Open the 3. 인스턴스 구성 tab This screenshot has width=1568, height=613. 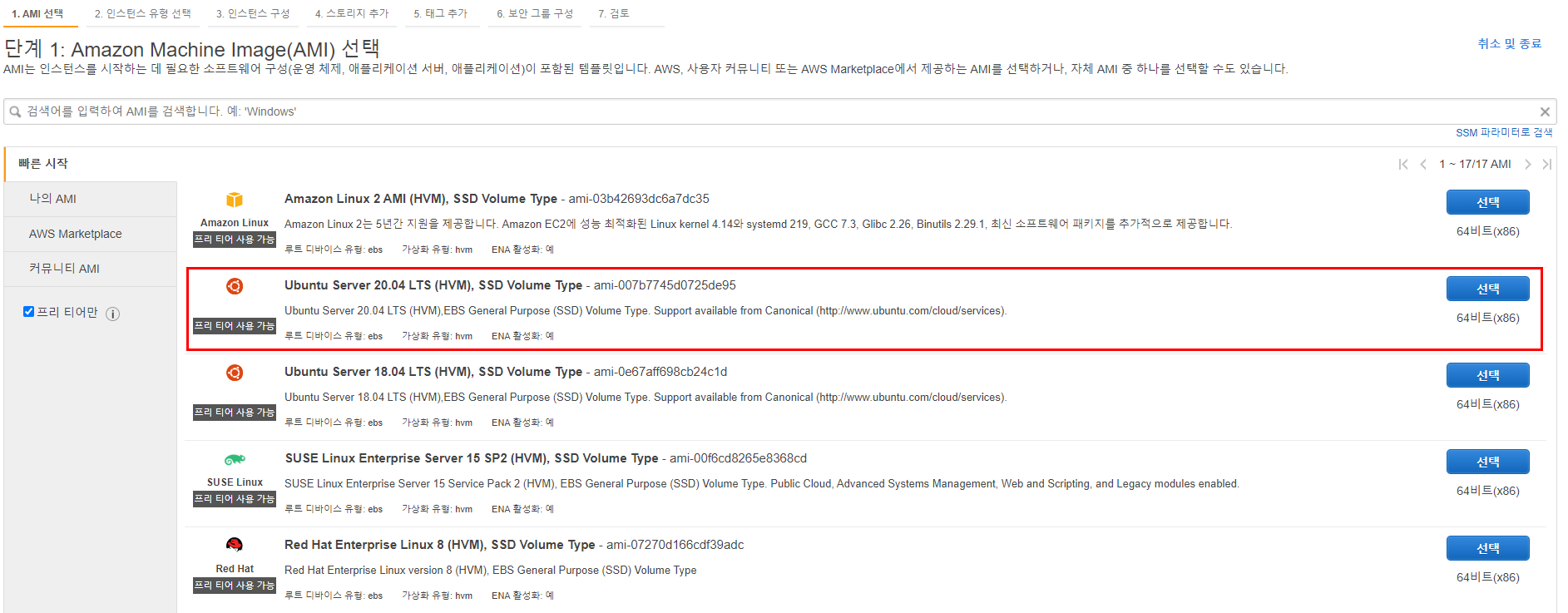(253, 14)
